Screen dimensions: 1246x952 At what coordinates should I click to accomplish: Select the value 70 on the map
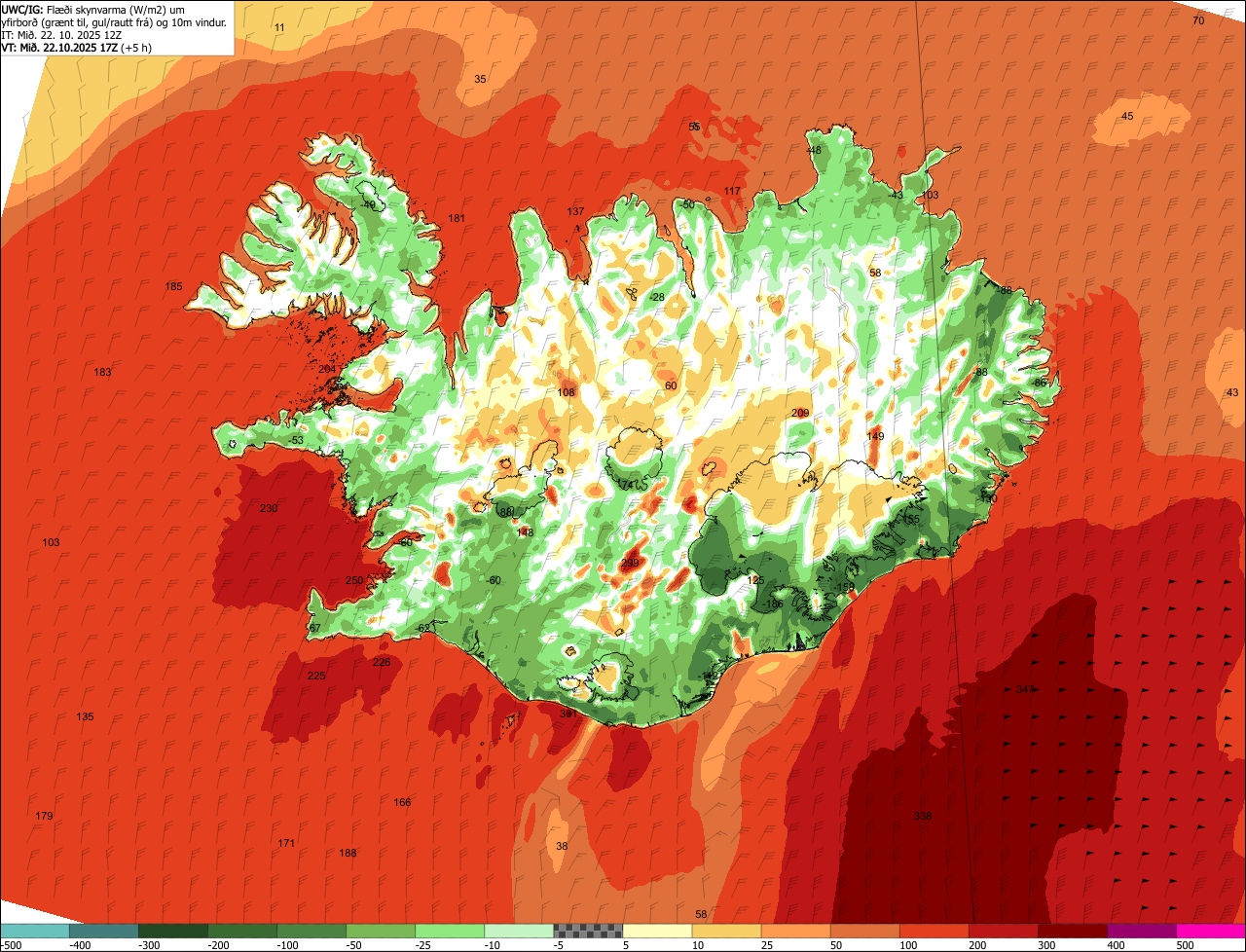pos(1198,20)
